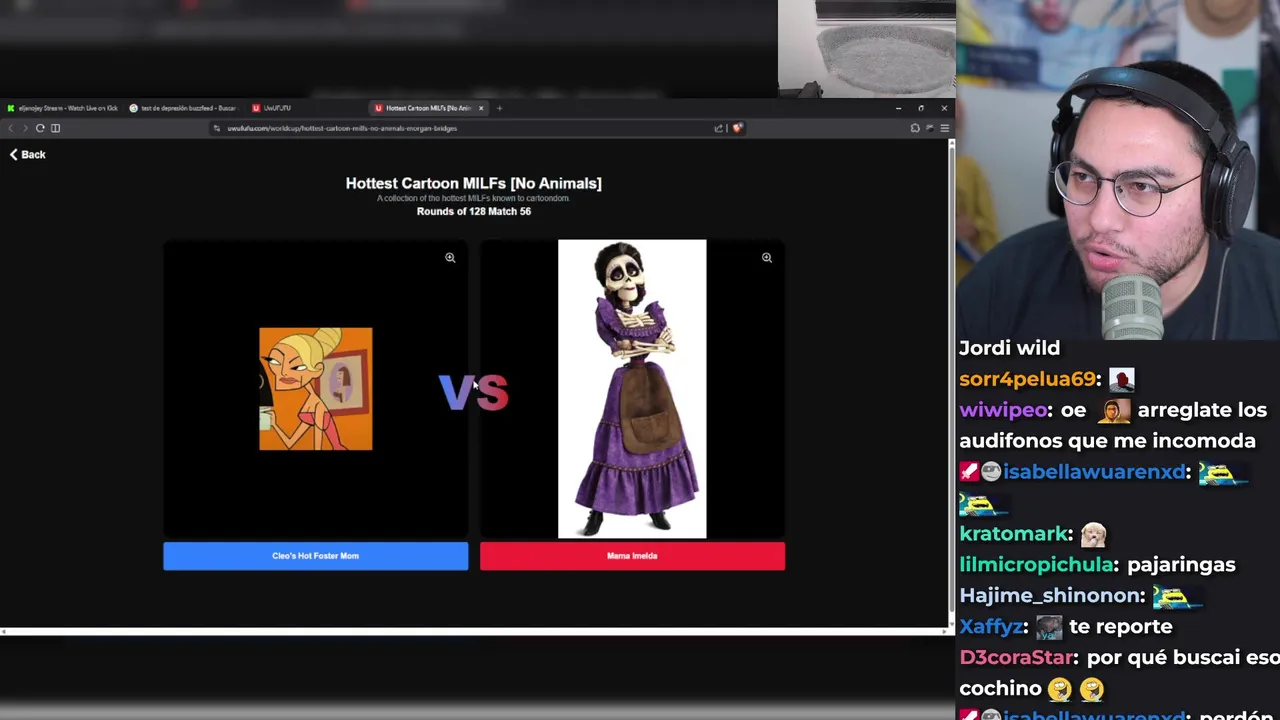Open the browser hamburger menu
This screenshot has width=1280, height=720.
click(x=944, y=128)
